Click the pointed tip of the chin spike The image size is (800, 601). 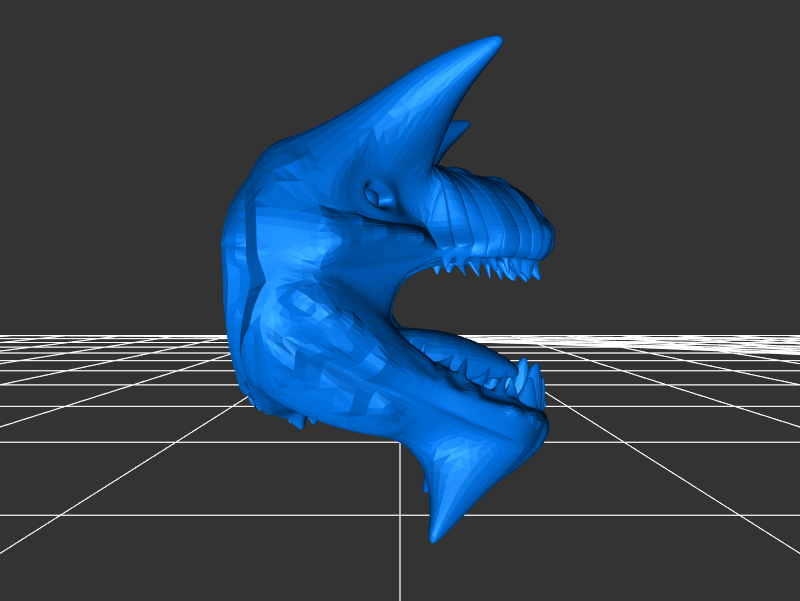[x=436, y=537]
